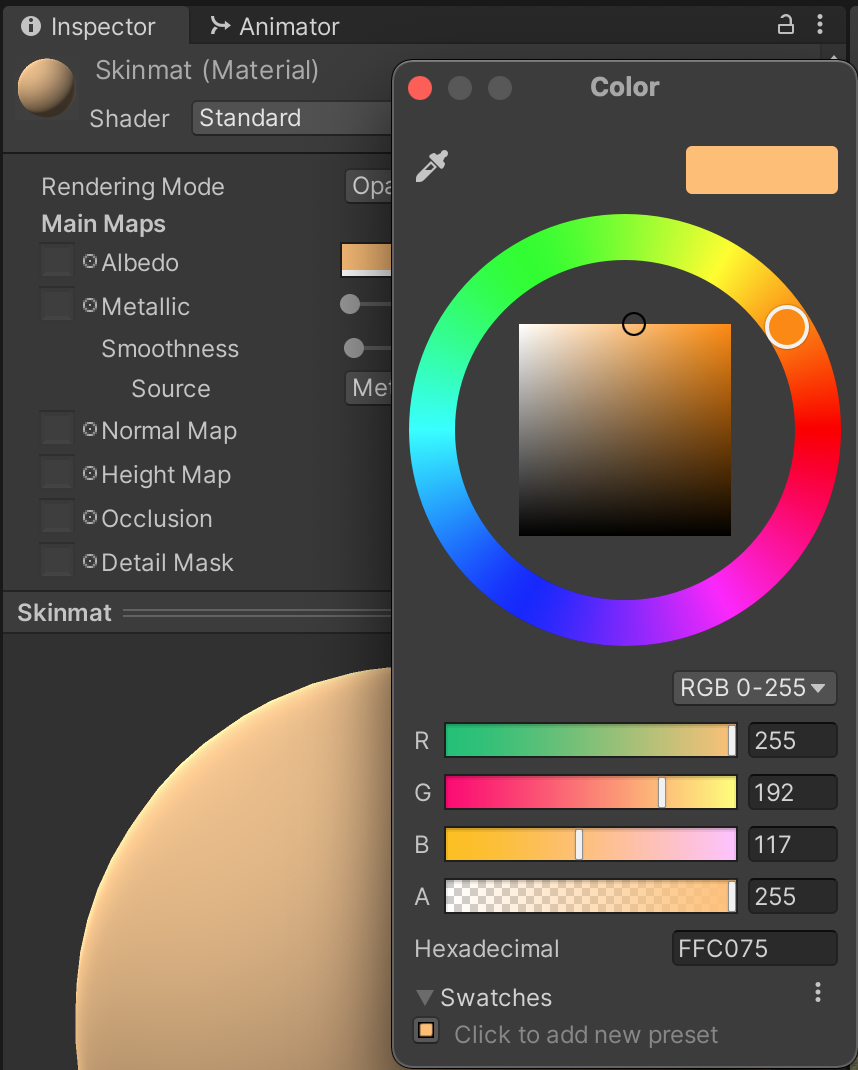Screen dimensions: 858x1070
Task: Click the Skinmat material preview sphere icon
Action: tap(47, 88)
